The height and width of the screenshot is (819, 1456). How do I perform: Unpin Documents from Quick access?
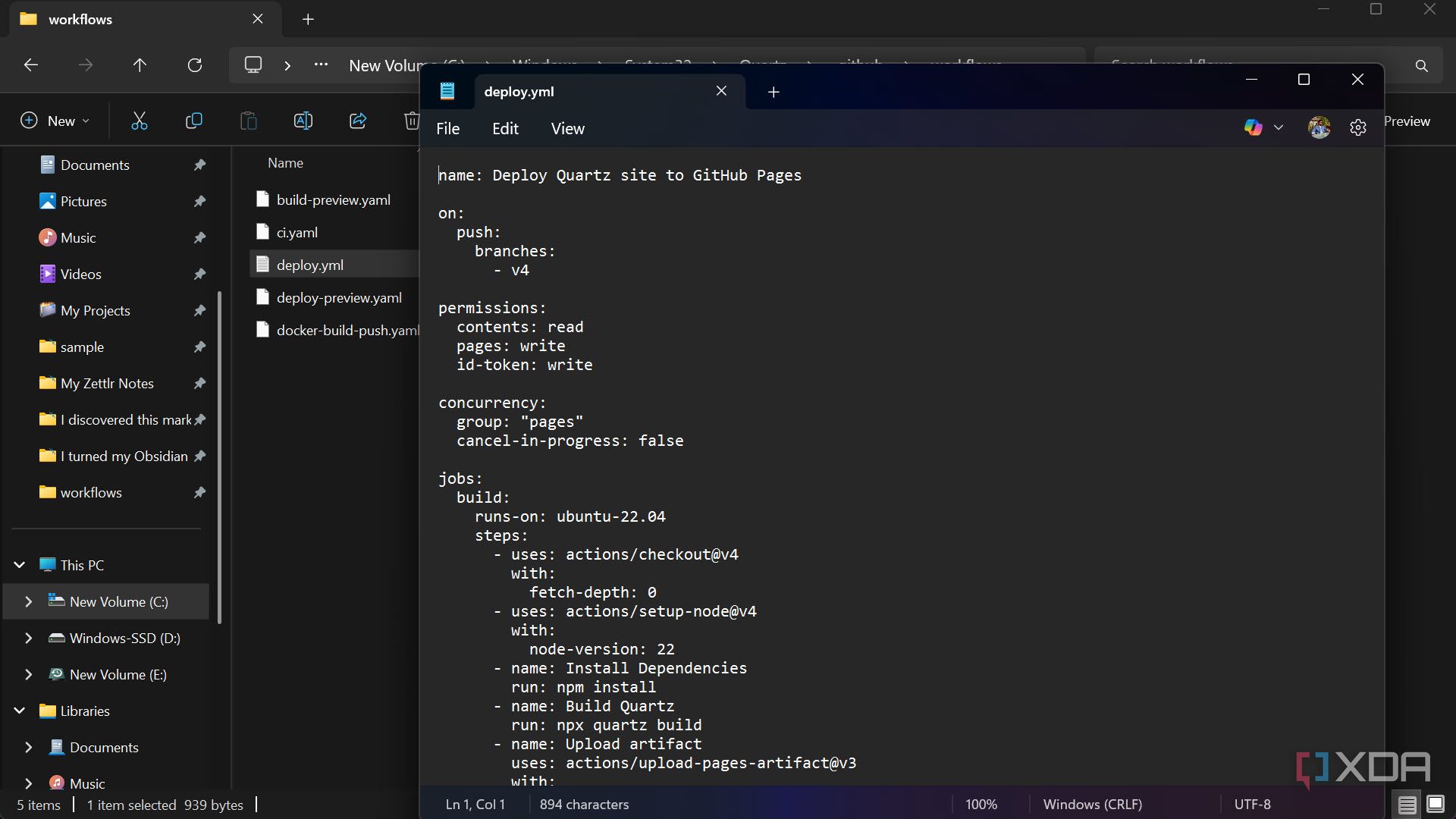199,165
